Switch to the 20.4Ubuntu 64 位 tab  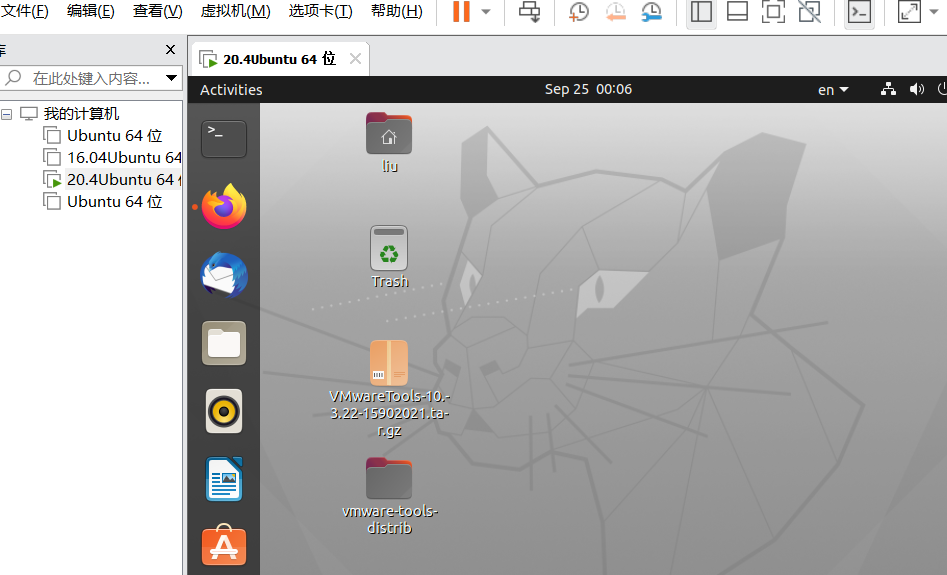278,59
